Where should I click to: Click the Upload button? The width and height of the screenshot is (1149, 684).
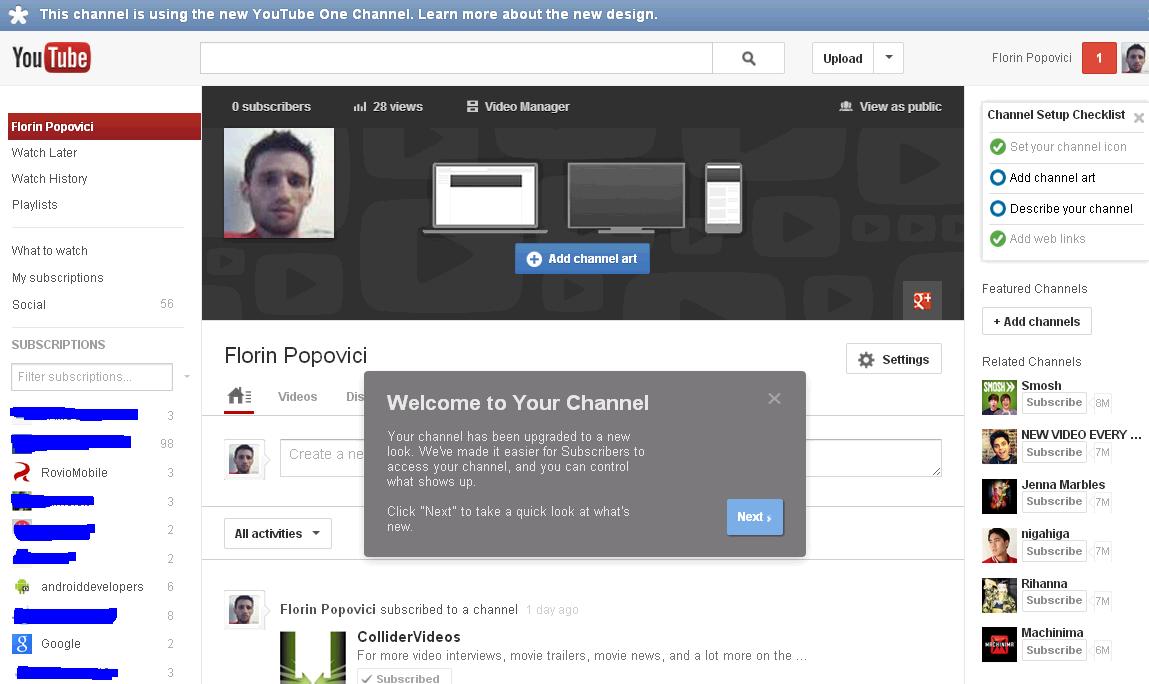point(843,58)
